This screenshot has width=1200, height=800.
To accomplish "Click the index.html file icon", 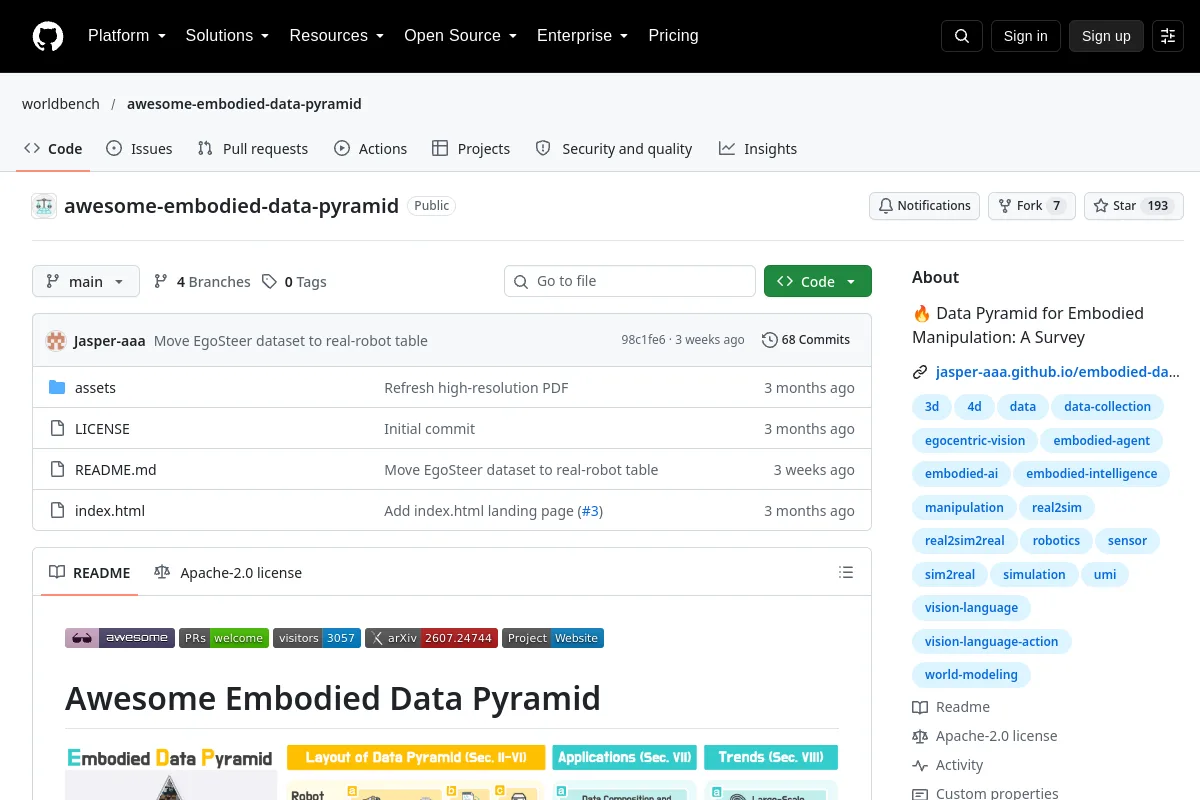I will click(57, 511).
